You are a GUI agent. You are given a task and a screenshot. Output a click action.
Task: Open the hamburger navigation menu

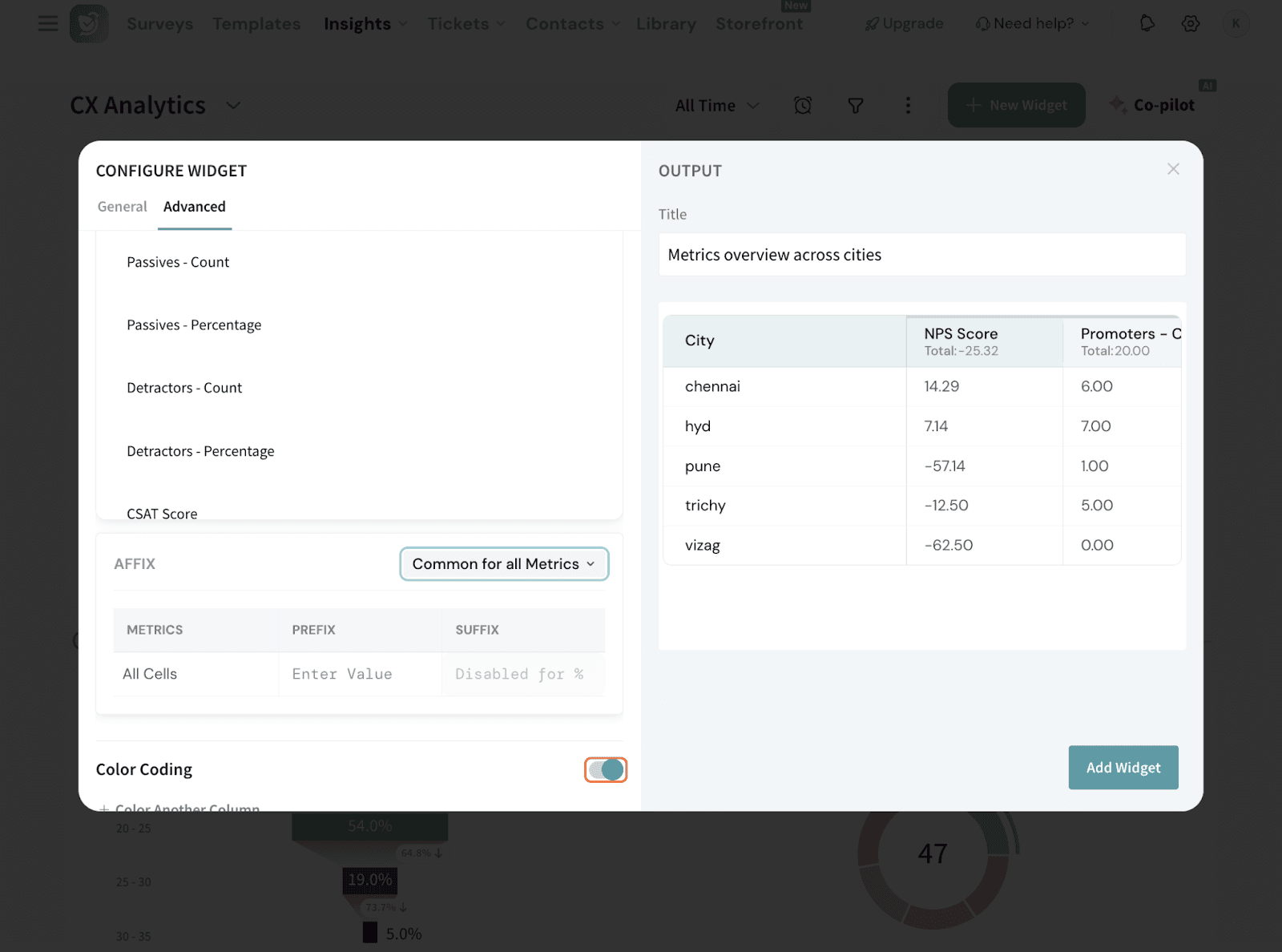48,23
